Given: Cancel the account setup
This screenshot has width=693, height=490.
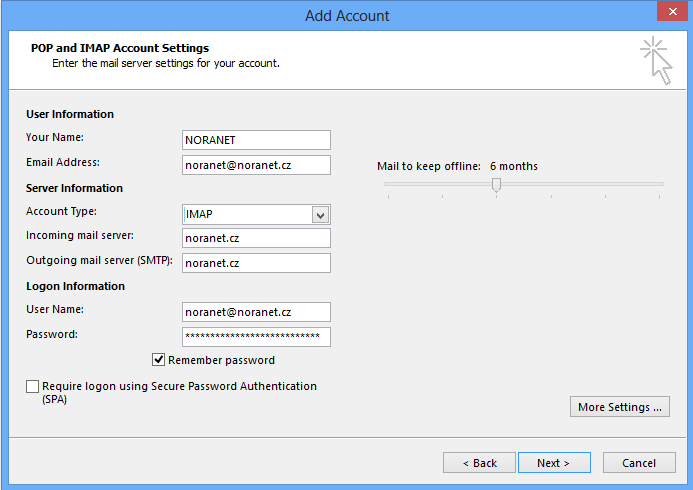Looking at the screenshot, I should pos(639,463).
